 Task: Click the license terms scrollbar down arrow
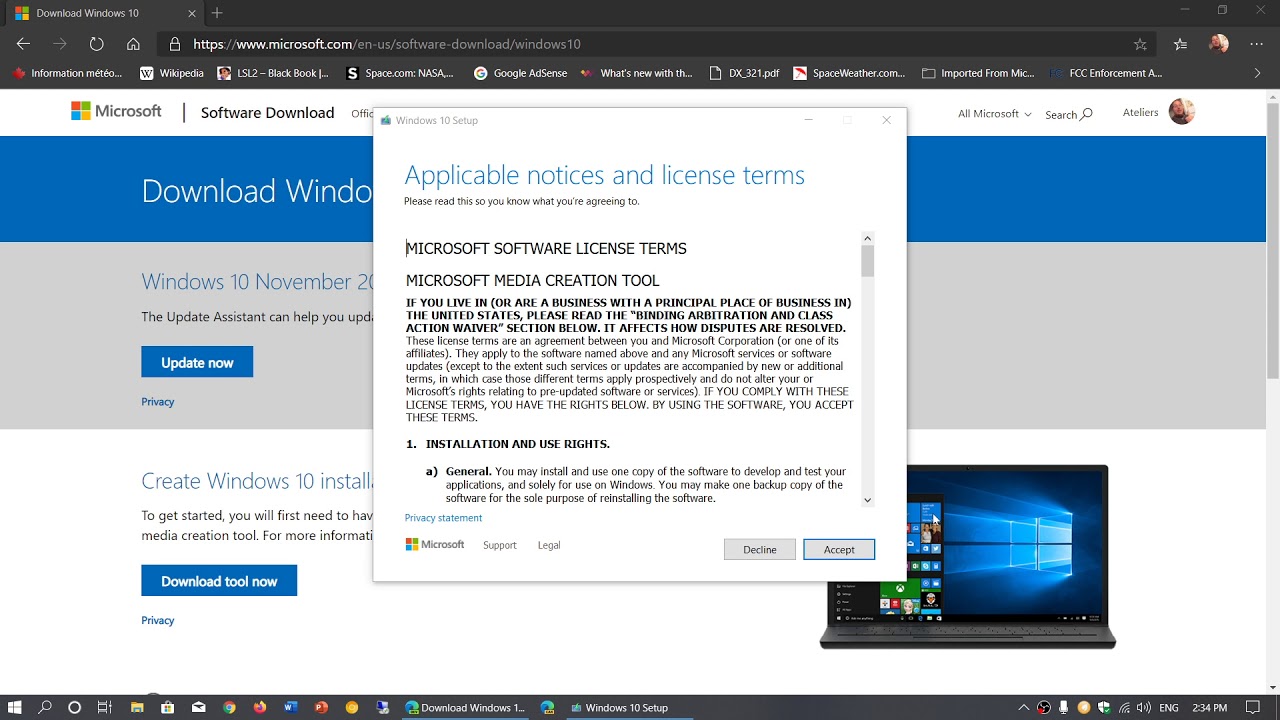click(867, 500)
